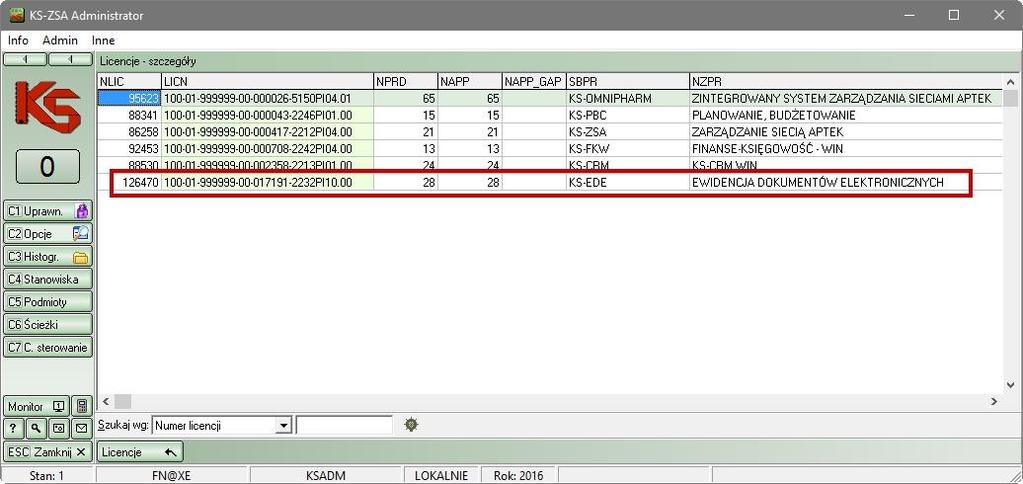
Task: Open the Szukaj wg Numer licencji dropdown
Action: point(221,425)
